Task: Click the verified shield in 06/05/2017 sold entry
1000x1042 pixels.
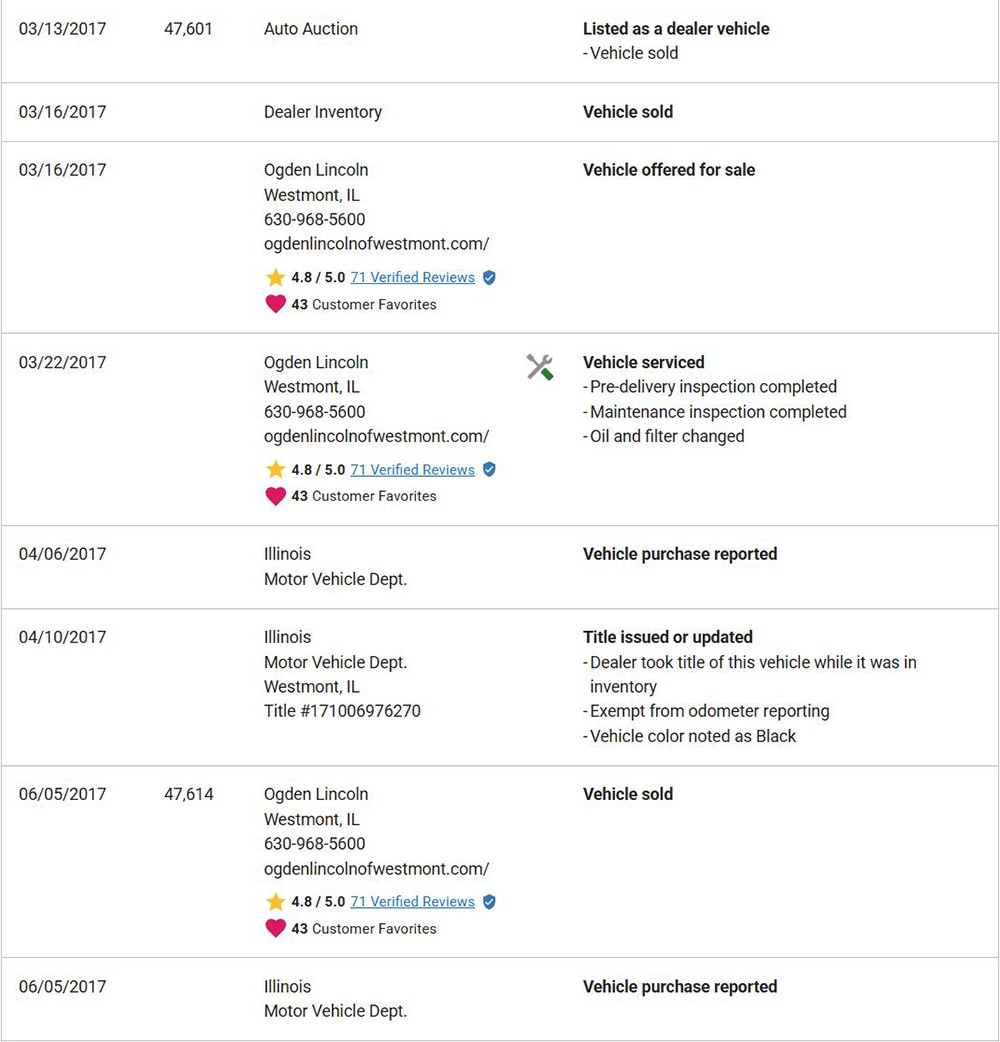Action: [489, 902]
